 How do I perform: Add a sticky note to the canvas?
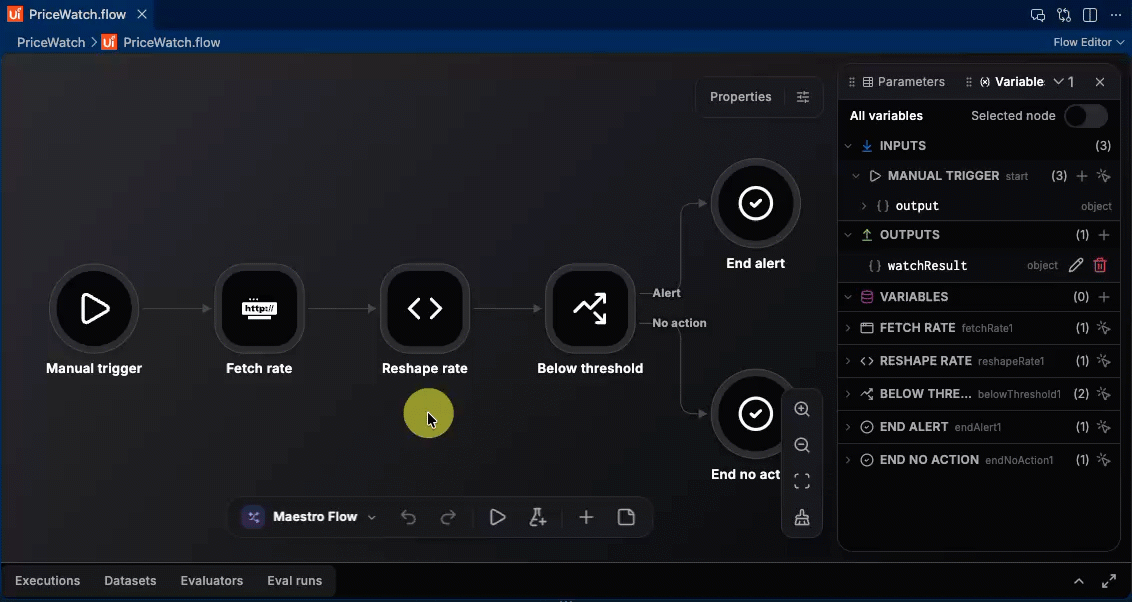tap(626, 517)
